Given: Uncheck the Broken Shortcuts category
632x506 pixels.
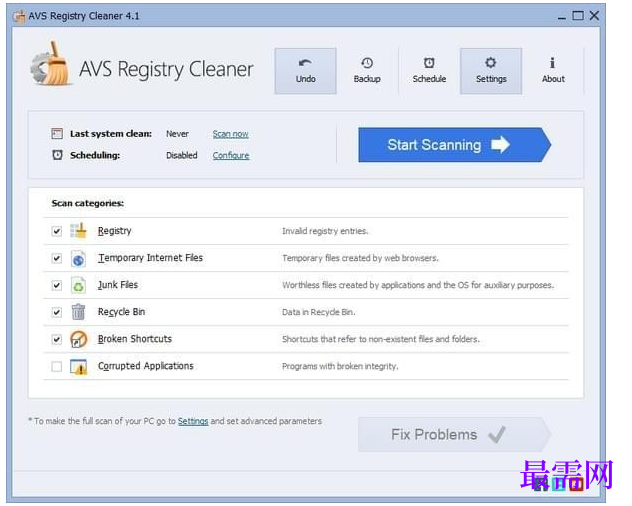Looking at the screenshot, I should tap(57, 339).
